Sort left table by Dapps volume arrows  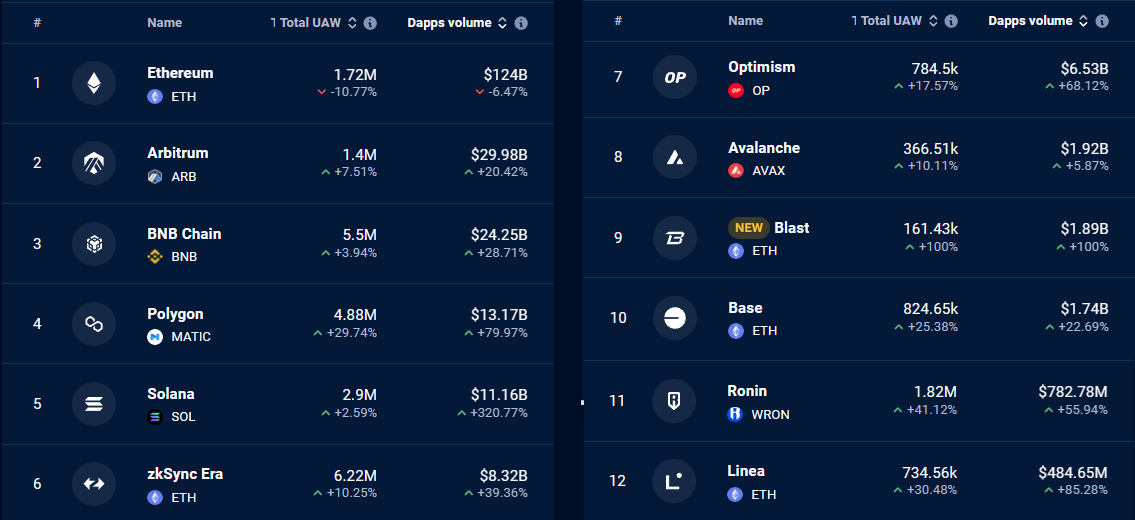(503, 23)
